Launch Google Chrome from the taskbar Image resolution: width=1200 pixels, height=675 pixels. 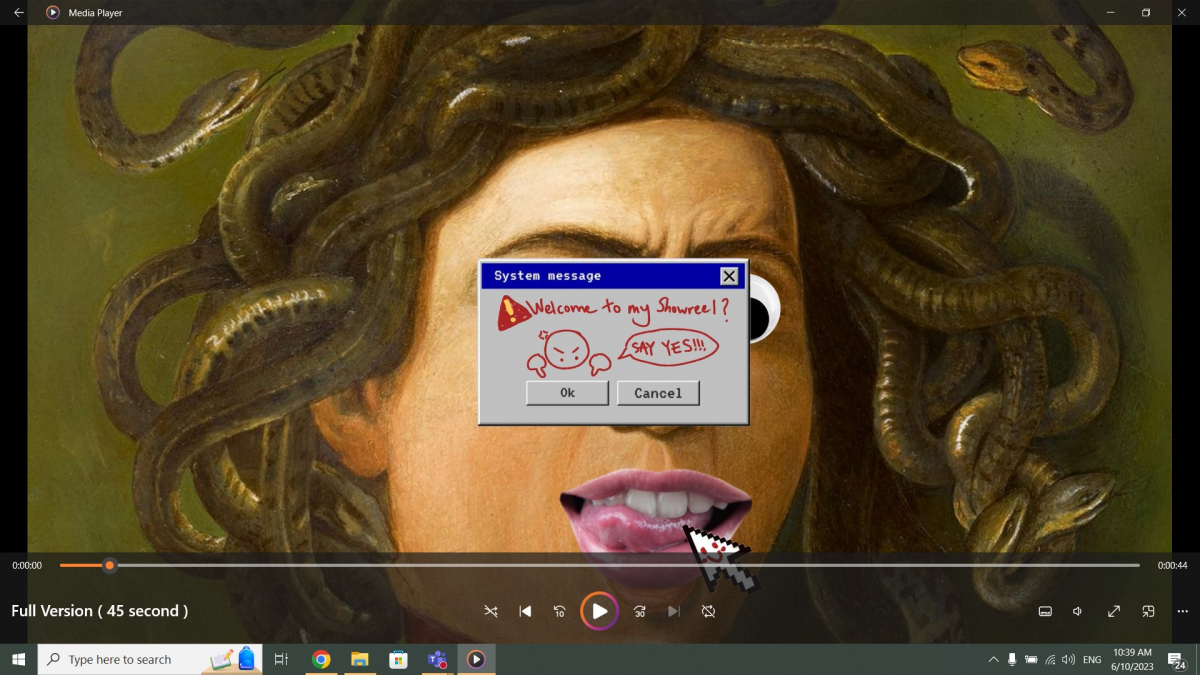[x=321, y=659]
